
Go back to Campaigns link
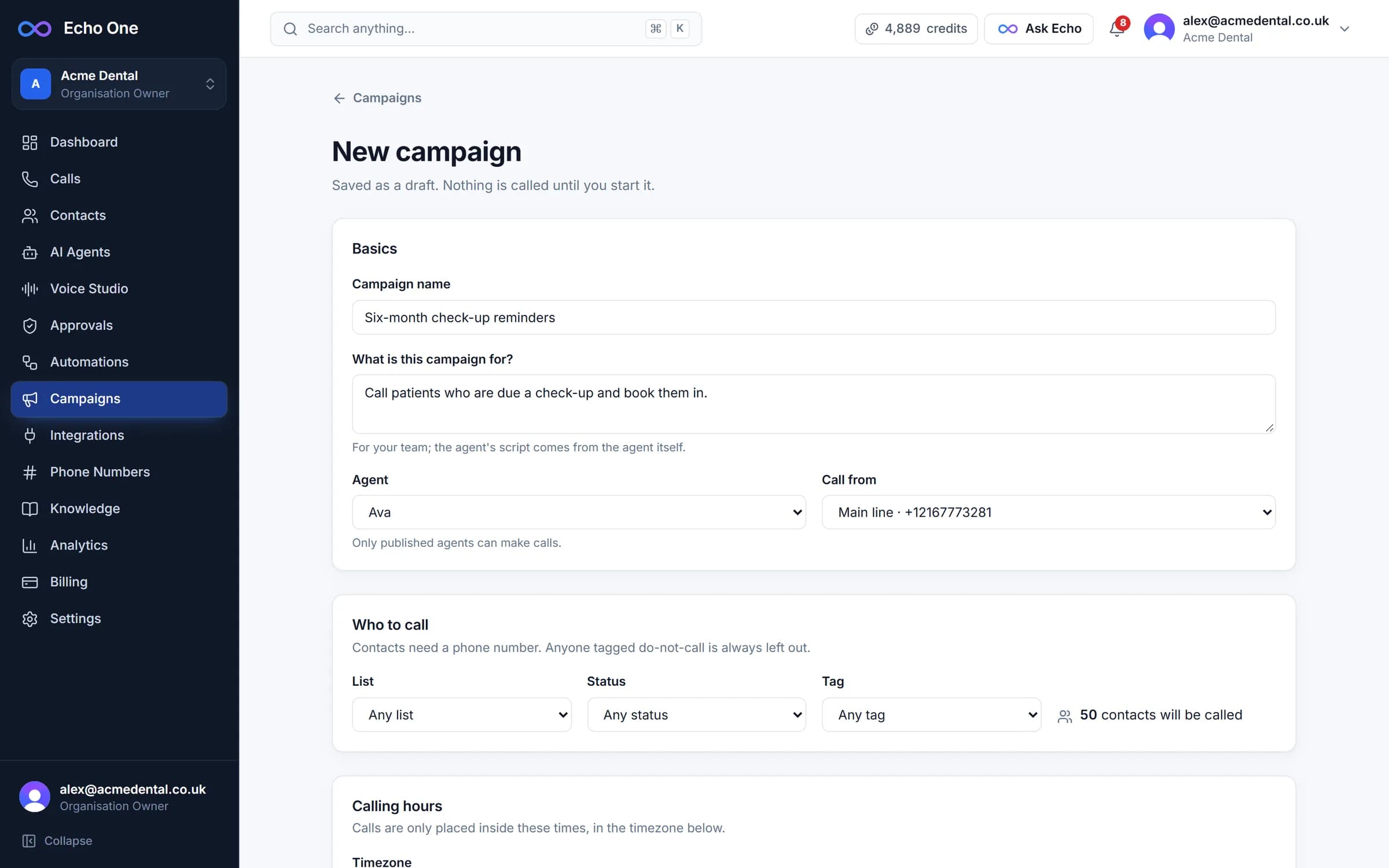pos(377,98)
